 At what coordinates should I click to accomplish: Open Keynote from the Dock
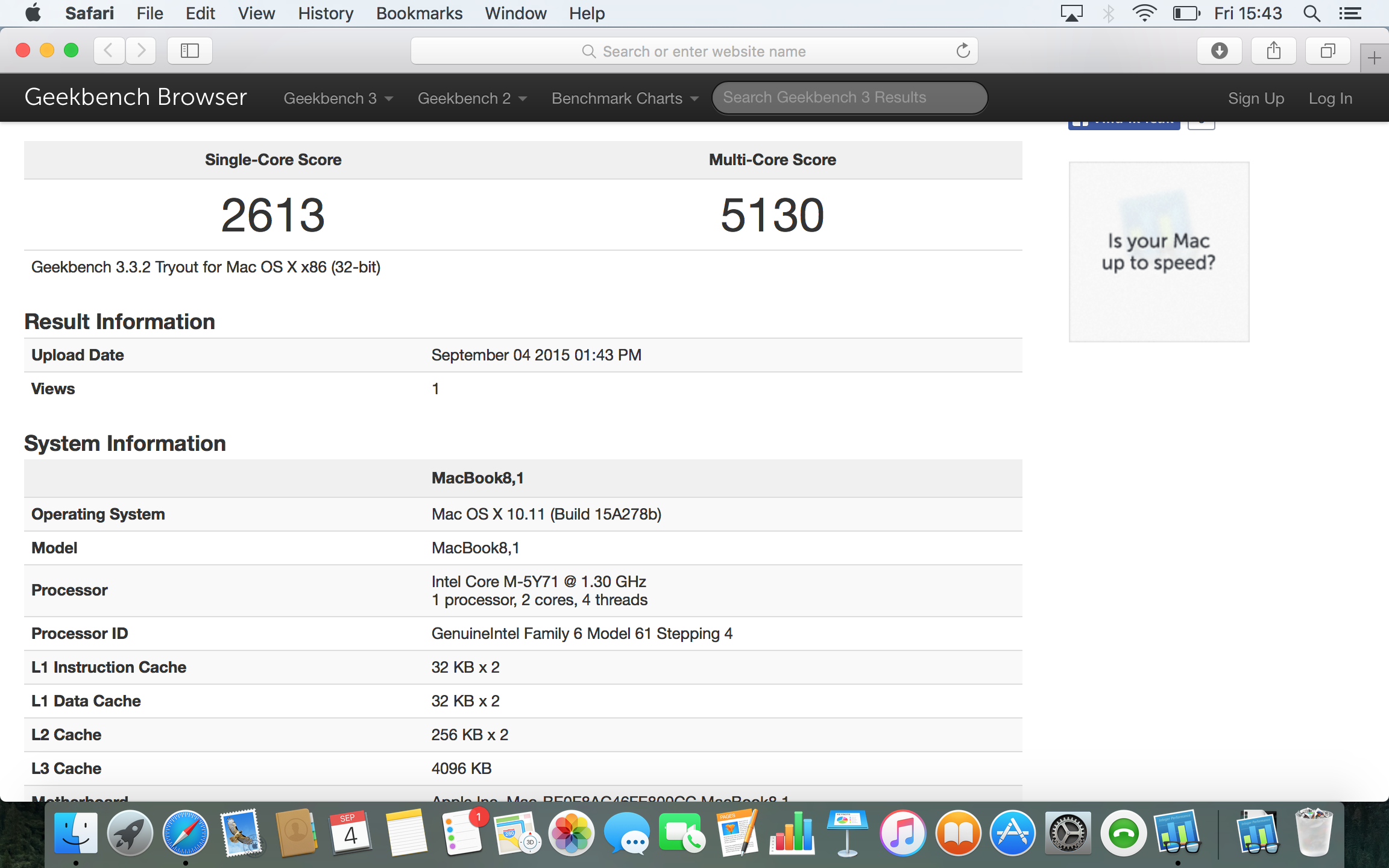848,834
